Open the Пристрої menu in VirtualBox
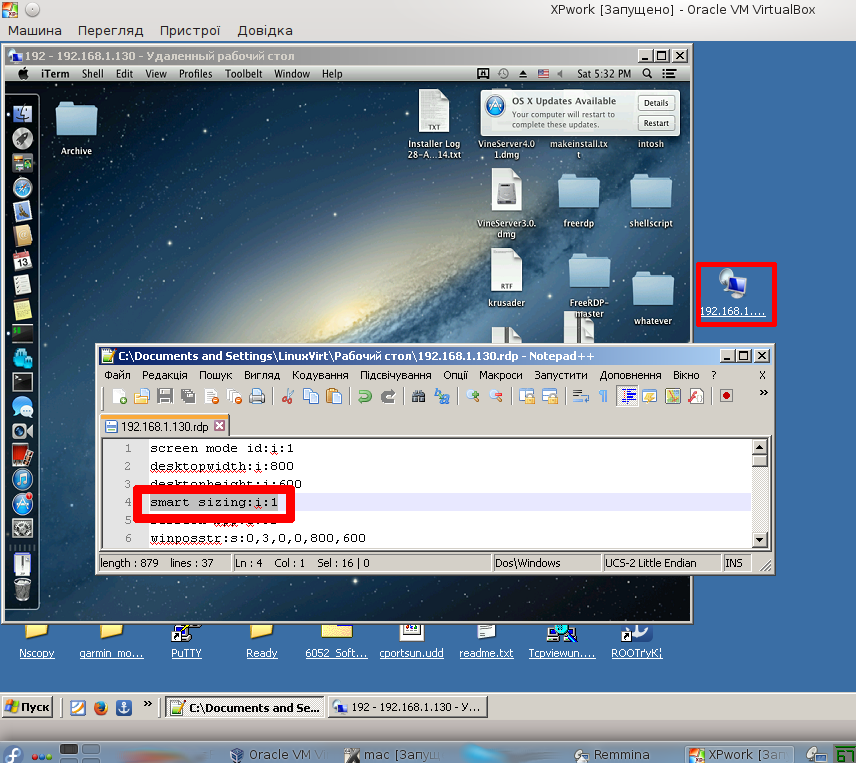856x763 pixels. click(x=190, y=31)
